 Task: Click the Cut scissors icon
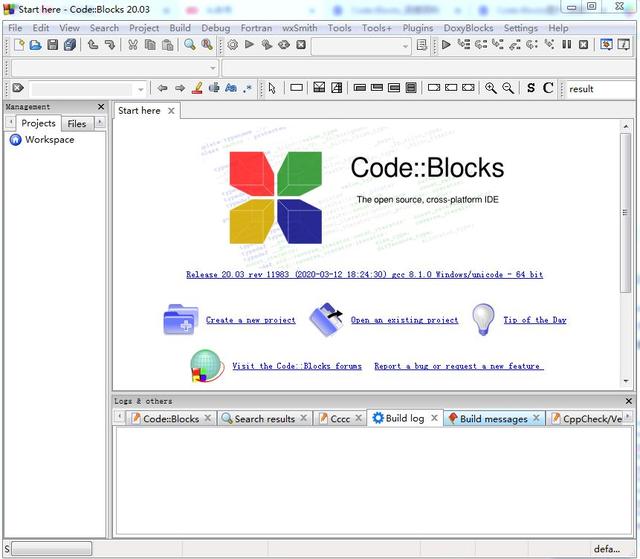(x=133, y=44)
